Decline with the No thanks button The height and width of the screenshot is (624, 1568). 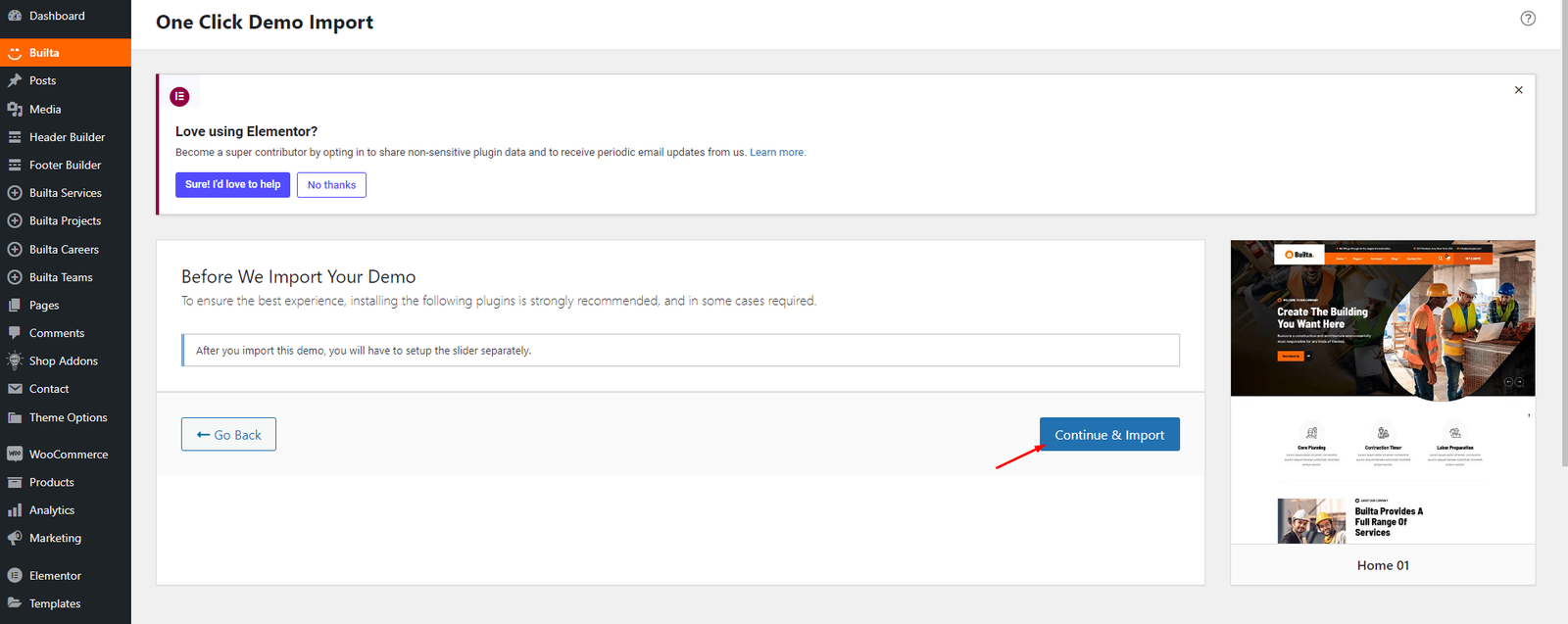(331, 185)
